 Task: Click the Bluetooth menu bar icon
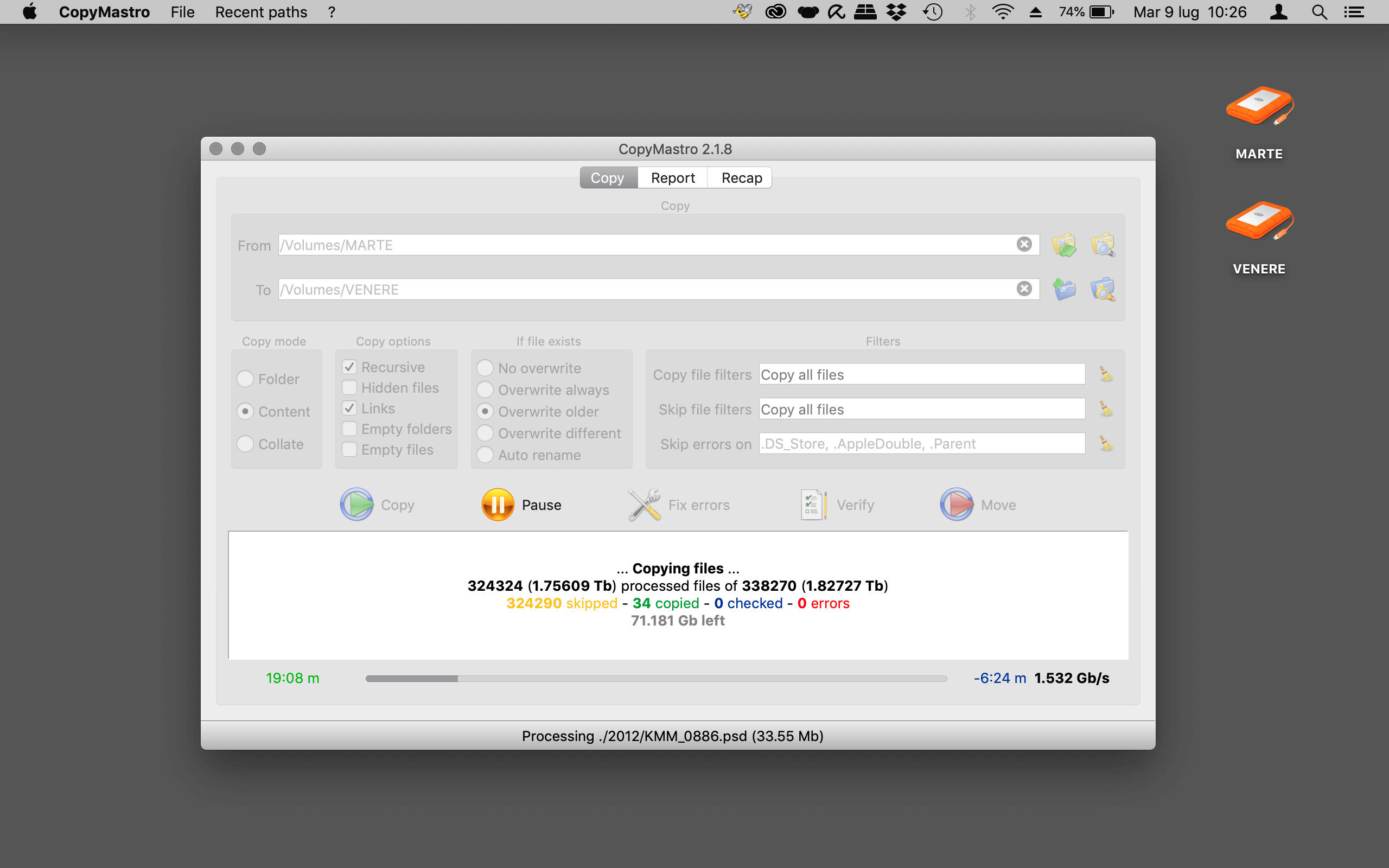[970, 11]
